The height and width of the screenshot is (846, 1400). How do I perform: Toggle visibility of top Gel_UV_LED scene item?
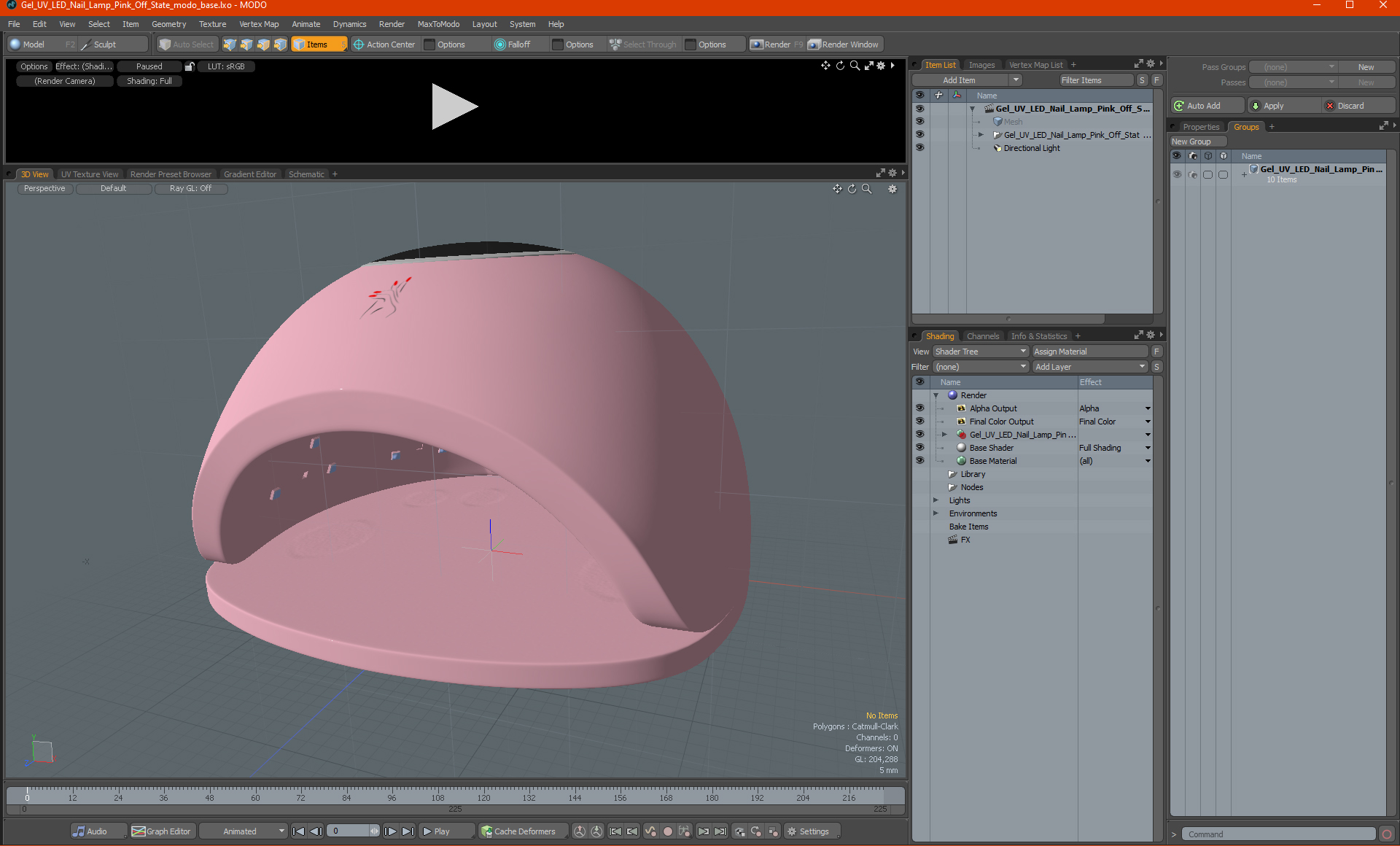point(919,109)
